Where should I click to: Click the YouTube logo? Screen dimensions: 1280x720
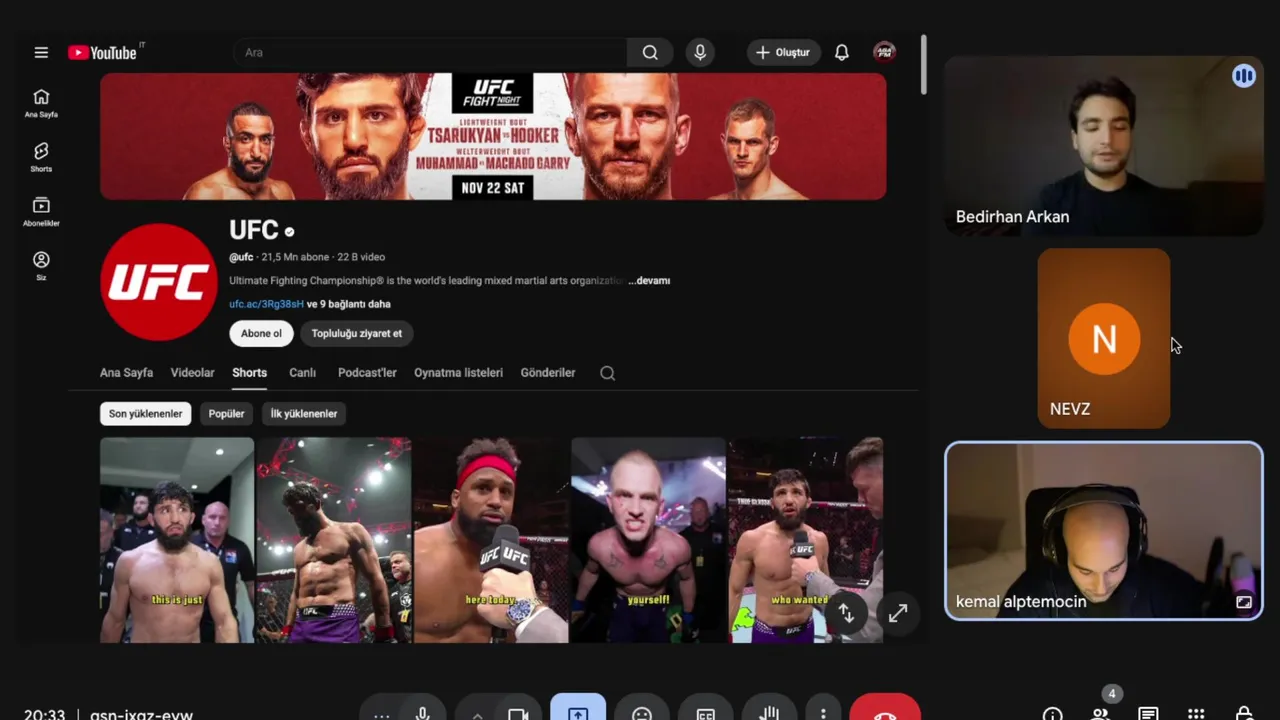[x=102, y=52]
